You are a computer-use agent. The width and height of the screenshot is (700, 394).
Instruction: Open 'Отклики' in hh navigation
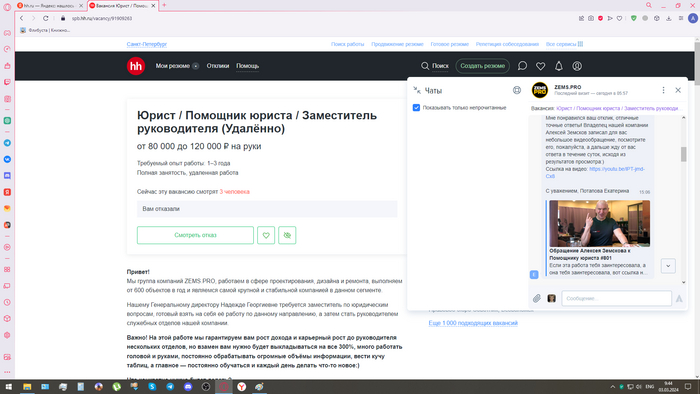coord(217,66)
